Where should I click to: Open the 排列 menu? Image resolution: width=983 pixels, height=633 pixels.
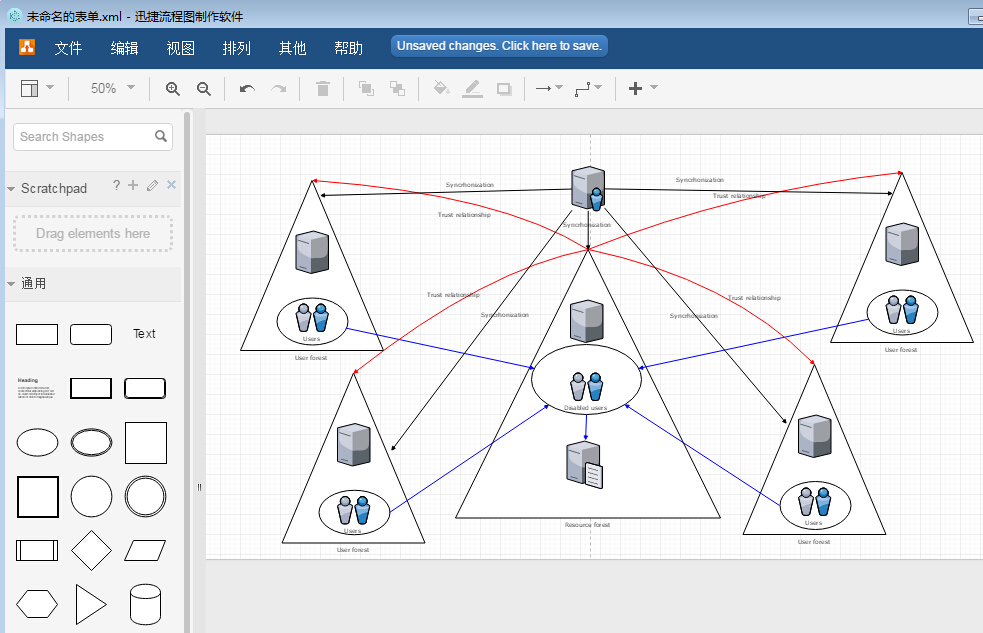[x=236, y=48]
